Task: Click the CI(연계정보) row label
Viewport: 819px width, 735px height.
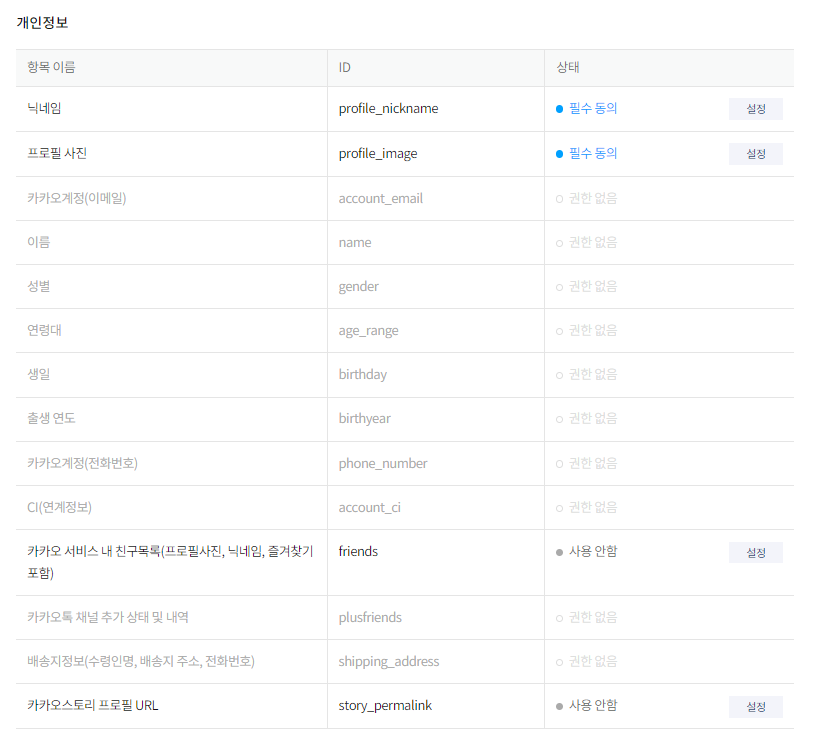Action: (x=60, y=507)
